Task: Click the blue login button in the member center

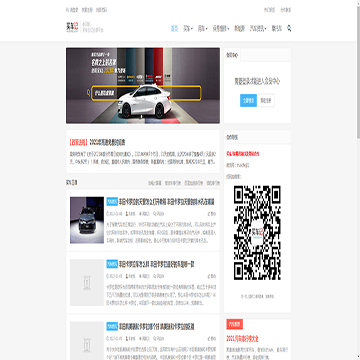Action: [248, 100]
